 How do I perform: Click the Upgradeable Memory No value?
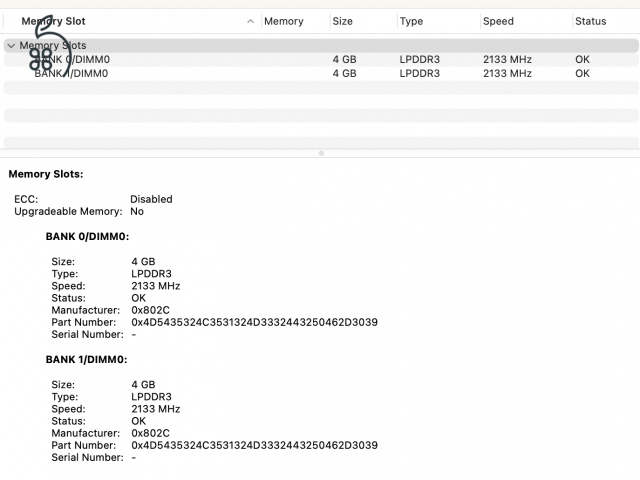137,211
